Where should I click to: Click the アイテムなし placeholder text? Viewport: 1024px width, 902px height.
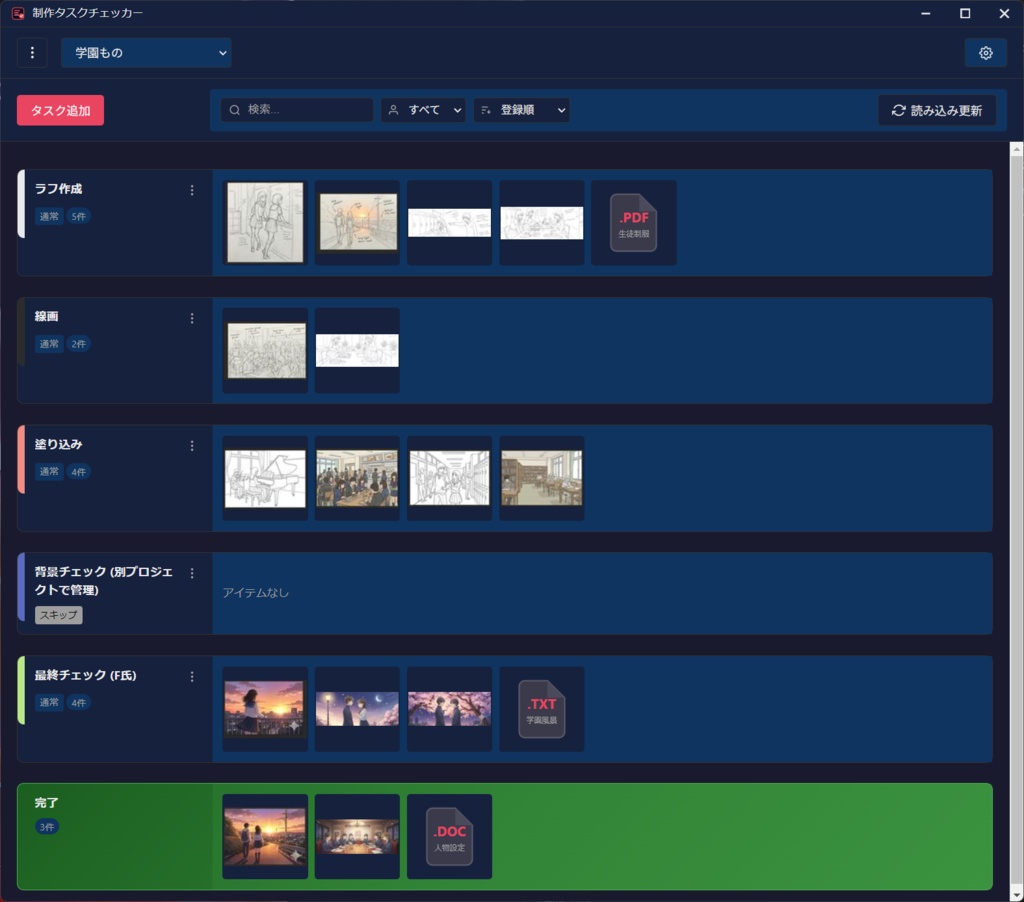[x=255, y=592]
